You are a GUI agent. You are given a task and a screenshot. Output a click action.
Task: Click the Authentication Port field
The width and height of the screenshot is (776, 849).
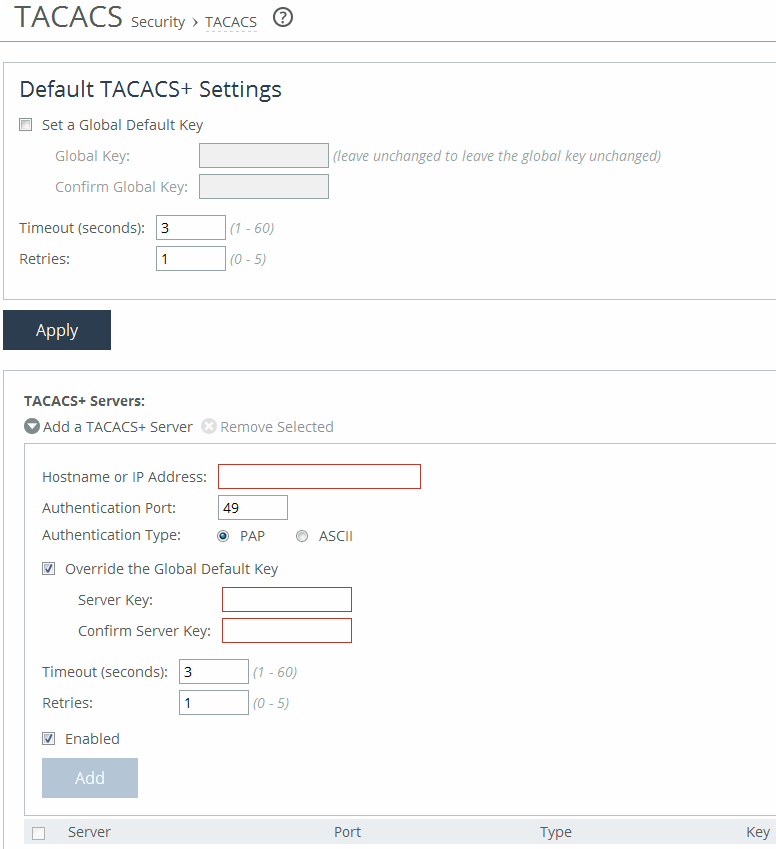[252, 508]
